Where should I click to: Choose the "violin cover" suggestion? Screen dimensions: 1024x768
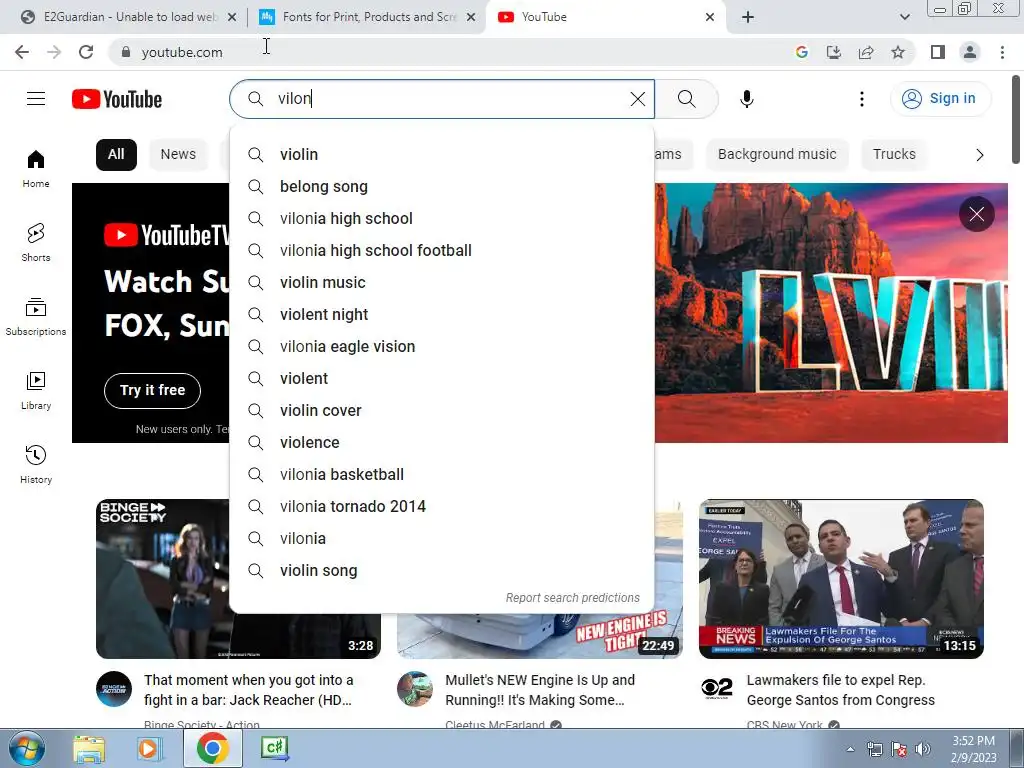[442, 411]
